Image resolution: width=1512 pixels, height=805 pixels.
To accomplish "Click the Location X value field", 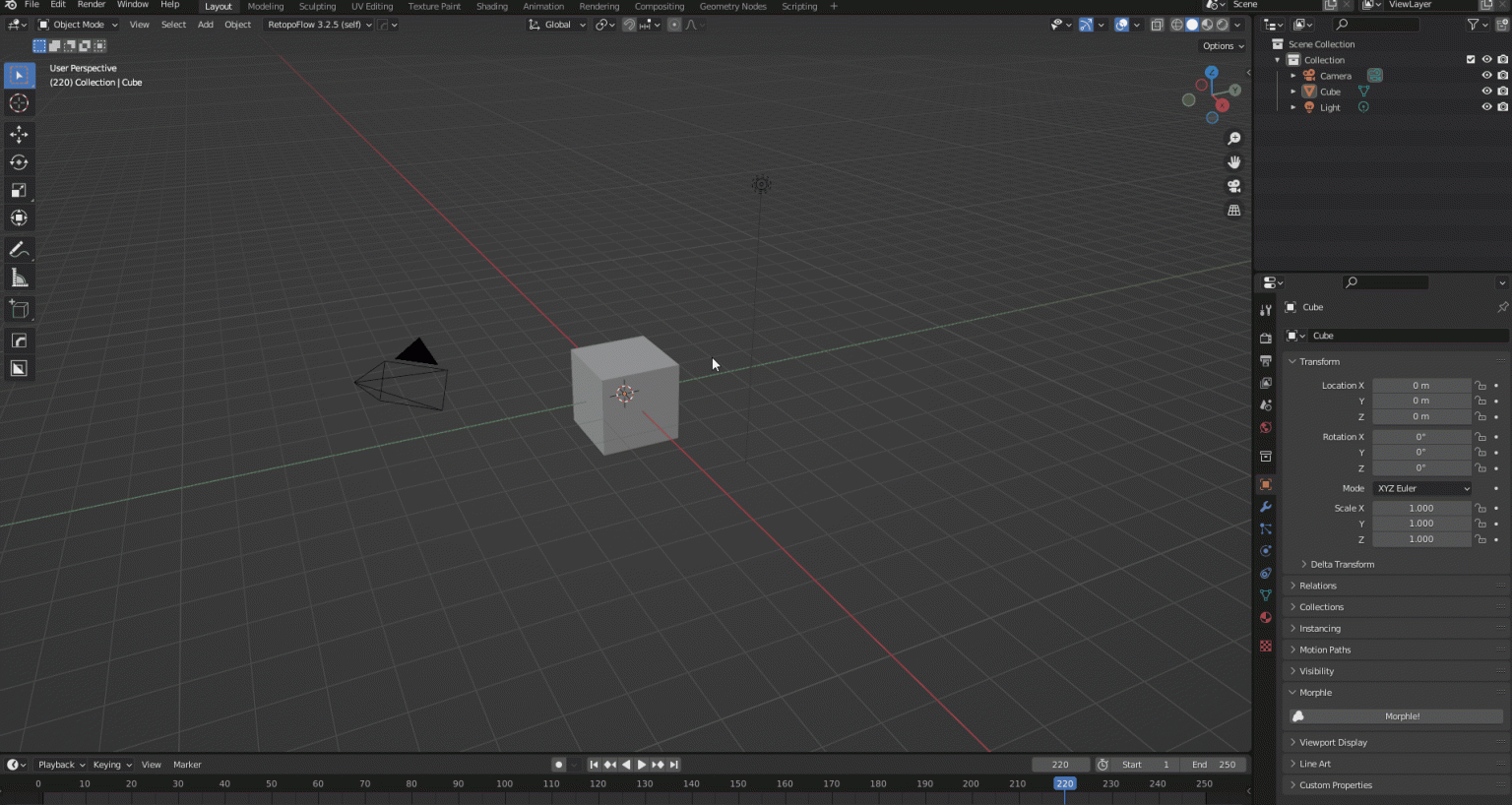I will click(x=1421, y=385).
